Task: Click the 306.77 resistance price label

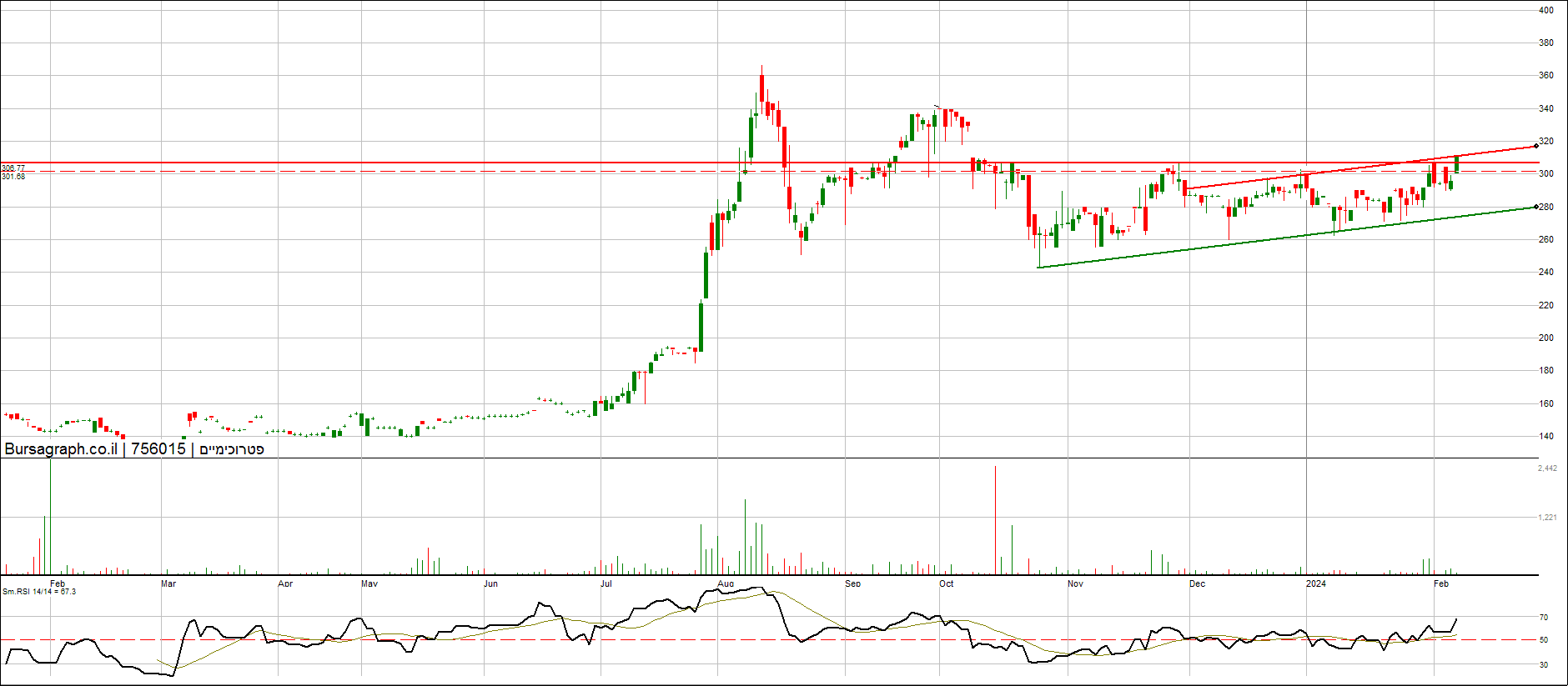Action: (x=13, y=168)
